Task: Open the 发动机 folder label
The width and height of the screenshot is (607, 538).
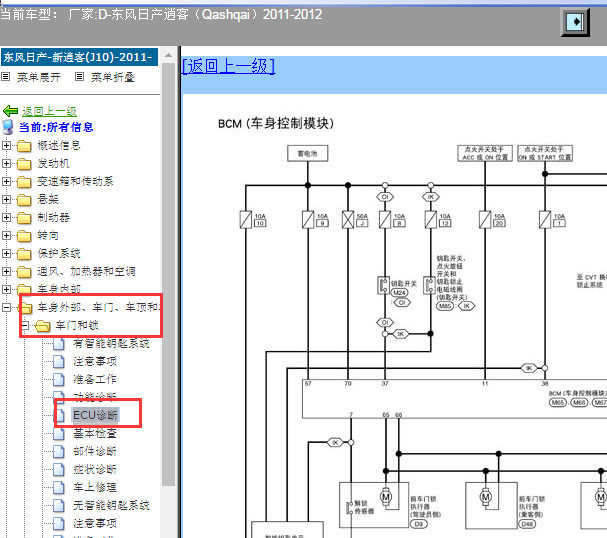Action: click(53, 164)
